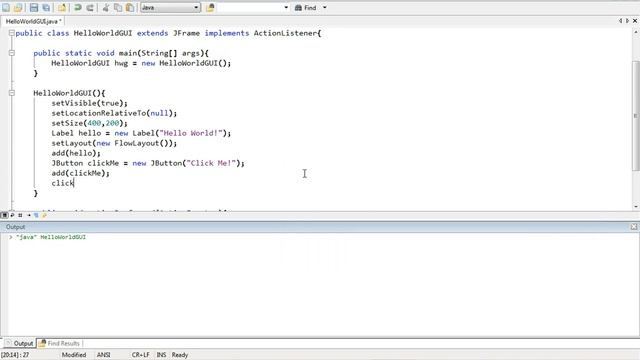Click the Copy icon
Screen dimensions: 640x360
tap(118, 7)
